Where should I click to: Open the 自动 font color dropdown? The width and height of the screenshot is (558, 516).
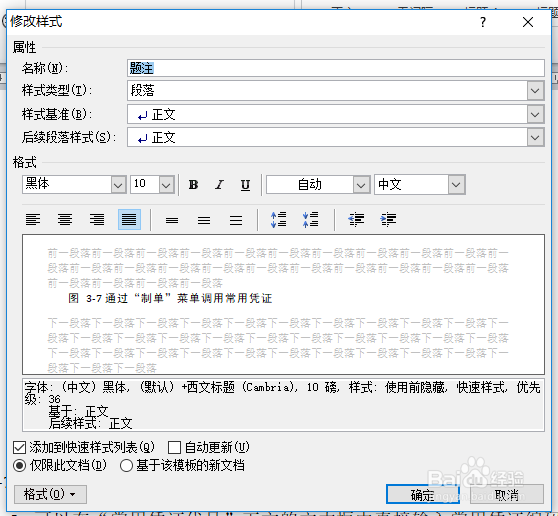click(361, 185)
